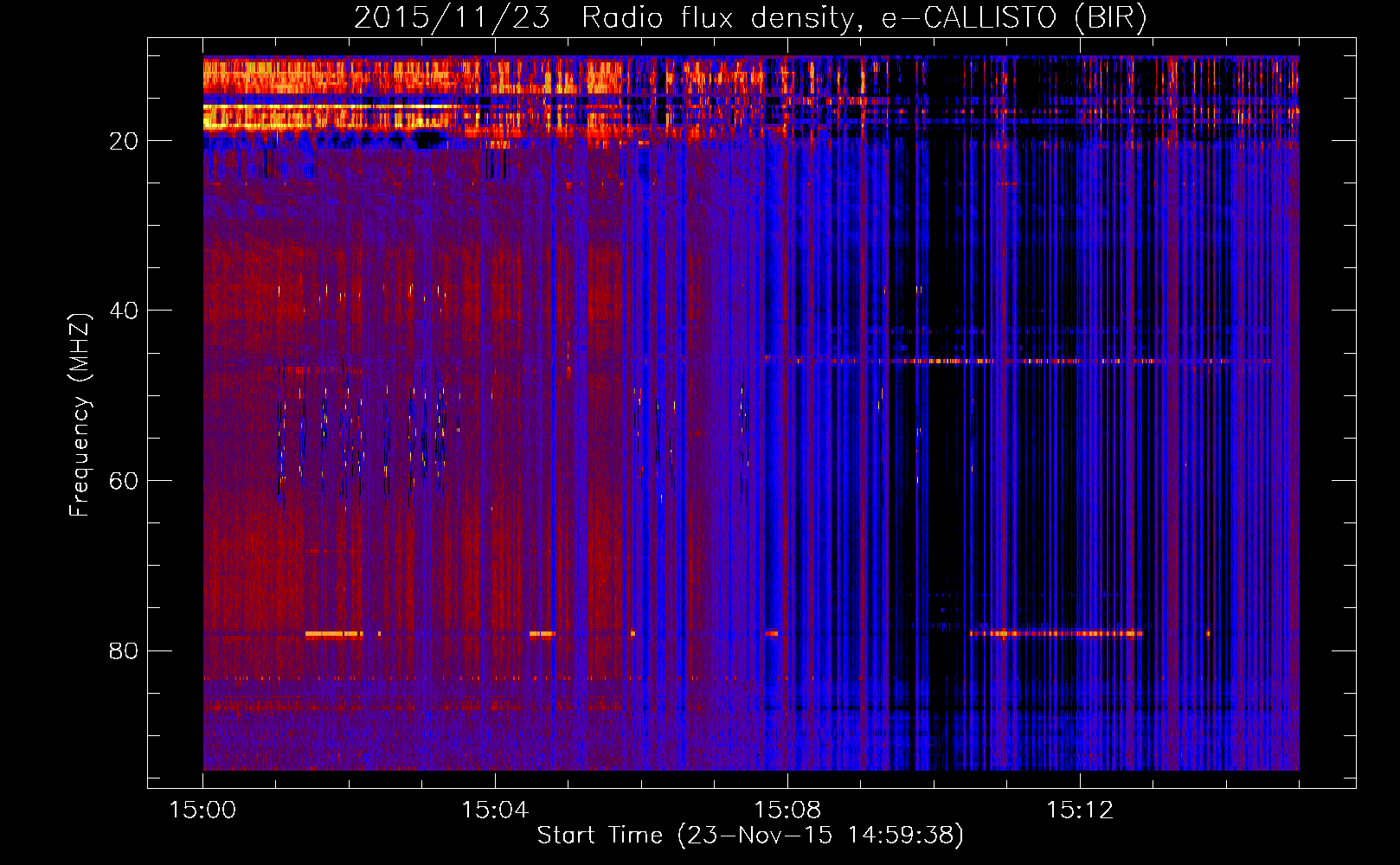Click the thin red 46 MHz horizontal line
1400x865 pixels.
pos(995,361)
